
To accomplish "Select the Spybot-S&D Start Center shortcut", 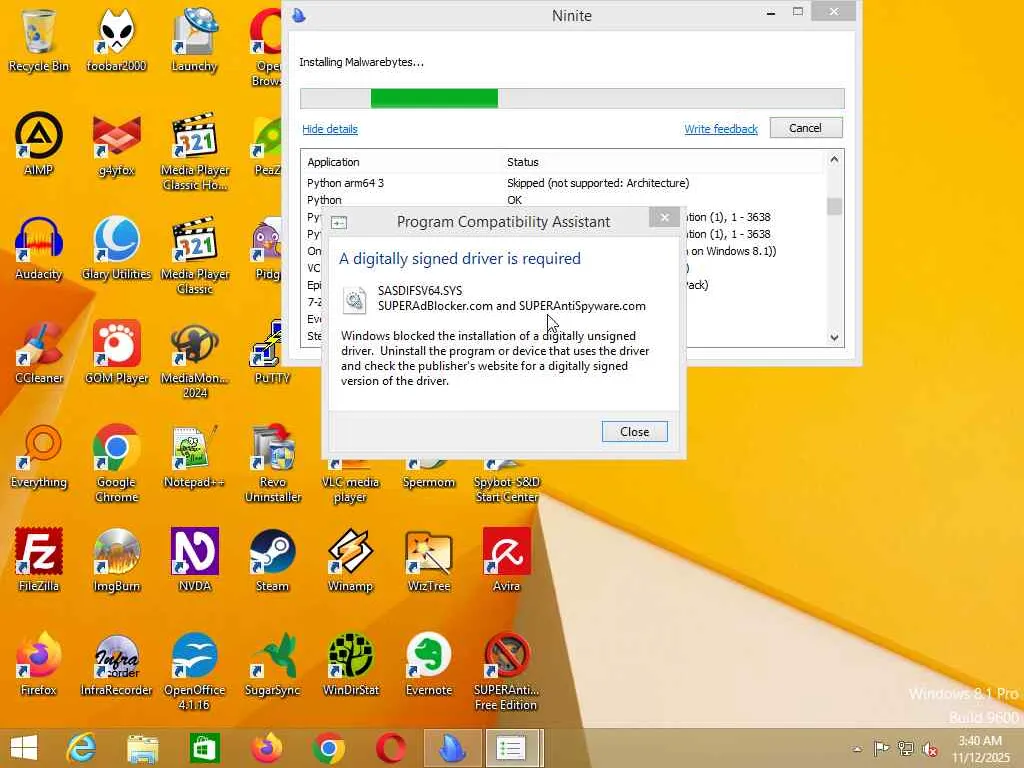I will pos(506,483).
